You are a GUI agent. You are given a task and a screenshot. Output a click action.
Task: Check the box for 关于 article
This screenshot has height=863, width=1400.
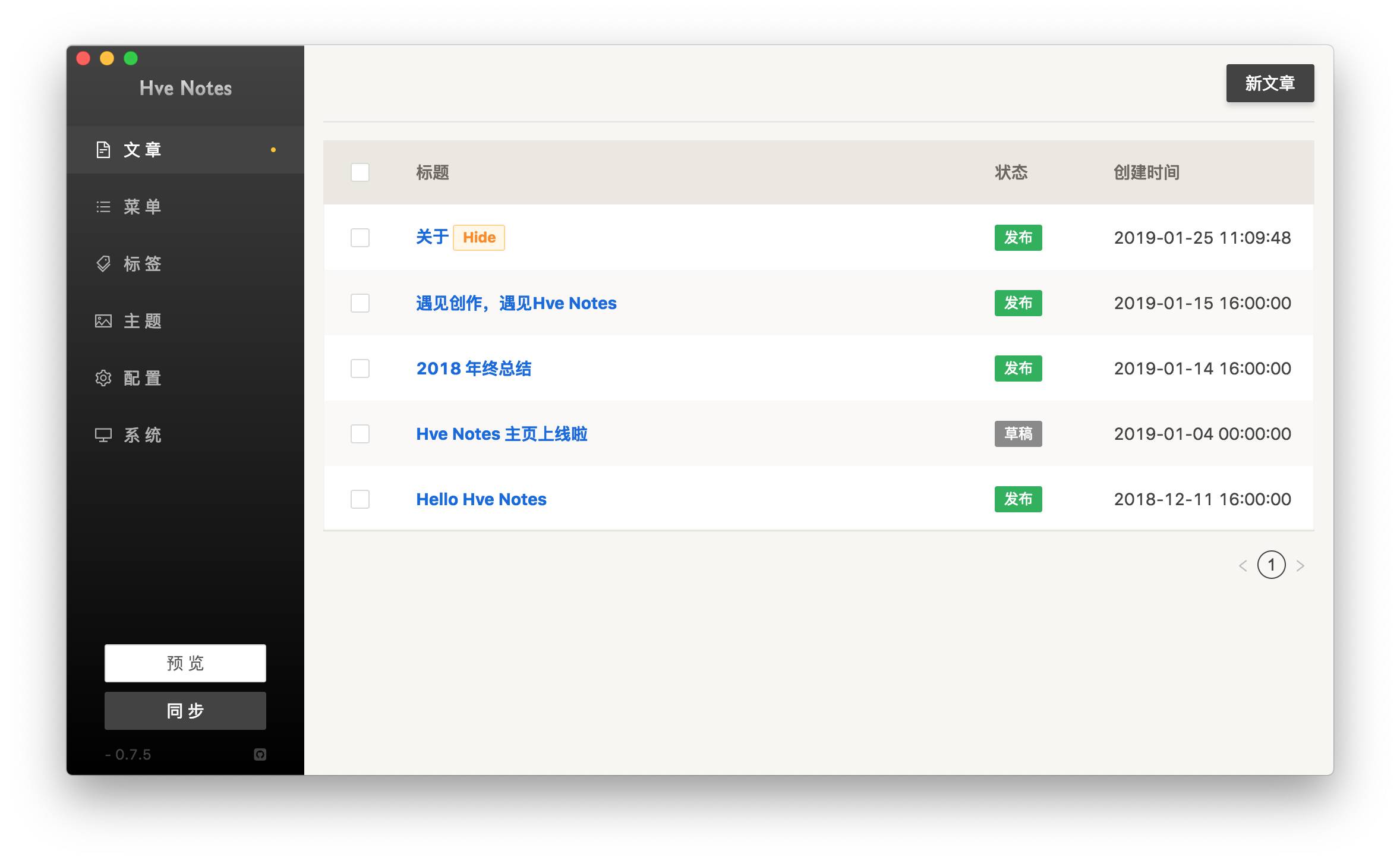click(x=360, y=238)
